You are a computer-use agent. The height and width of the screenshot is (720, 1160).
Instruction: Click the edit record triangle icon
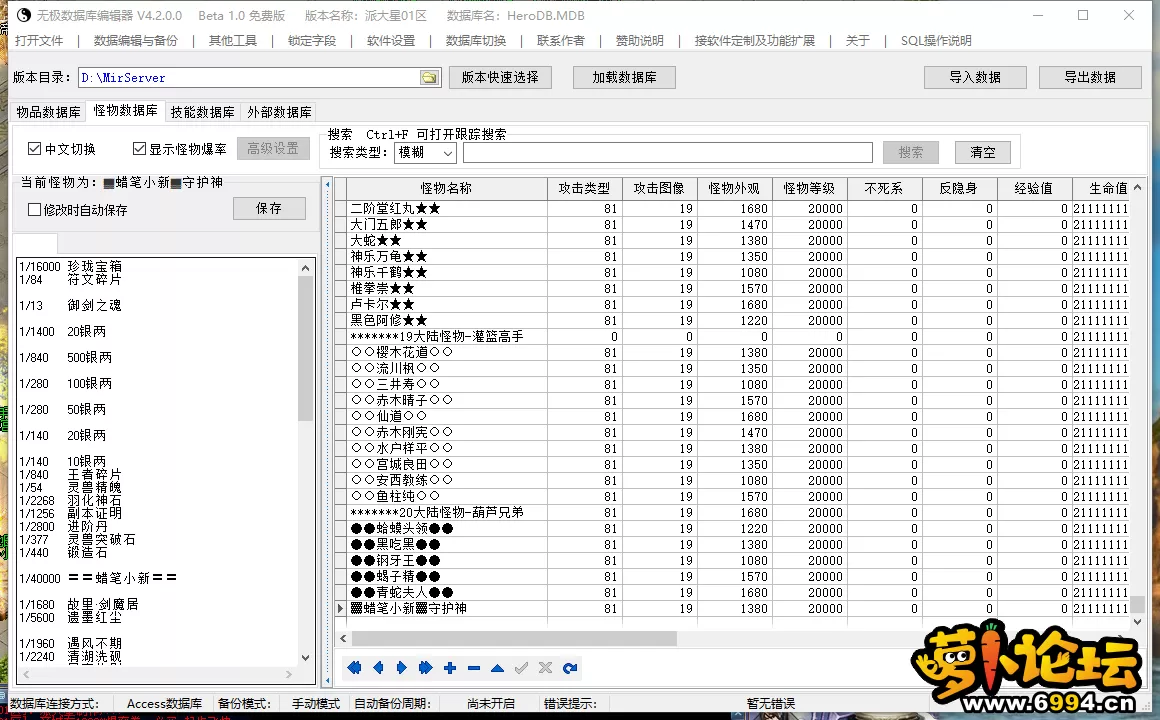coord(497,668)
